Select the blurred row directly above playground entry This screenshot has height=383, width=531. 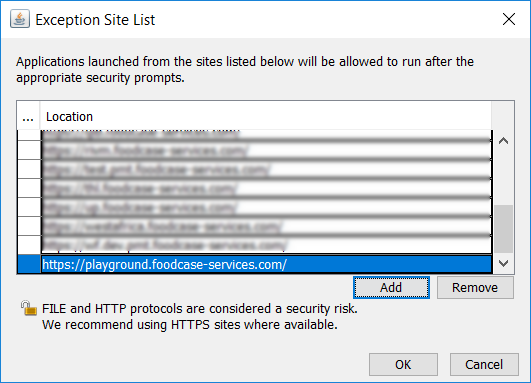tap(267, 244)
